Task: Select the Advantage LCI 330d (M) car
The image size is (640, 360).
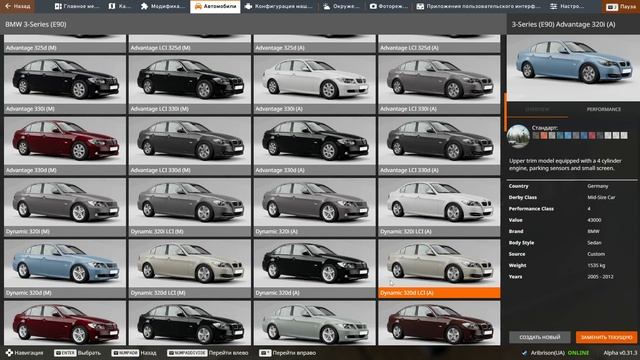Action: click(190, 146)
